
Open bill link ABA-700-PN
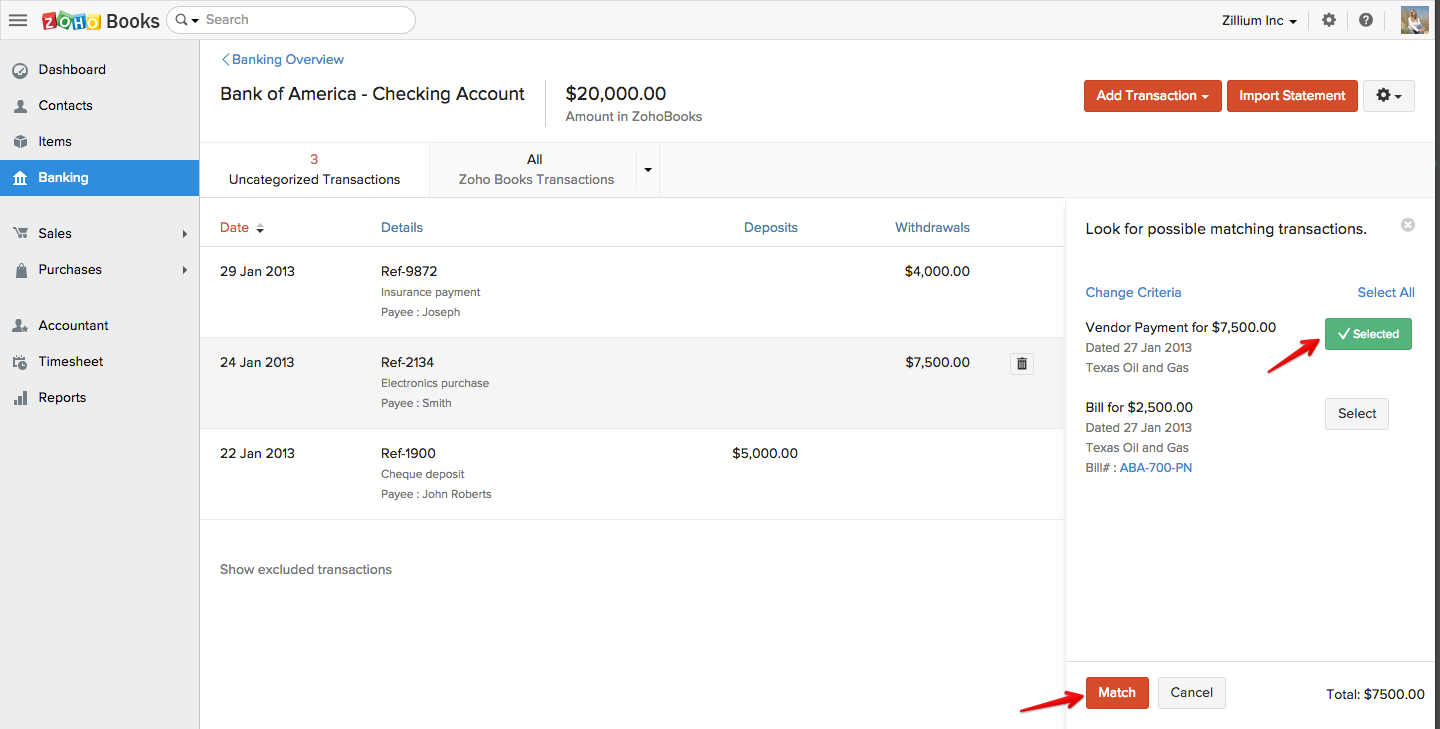(x=1155, y=468)
